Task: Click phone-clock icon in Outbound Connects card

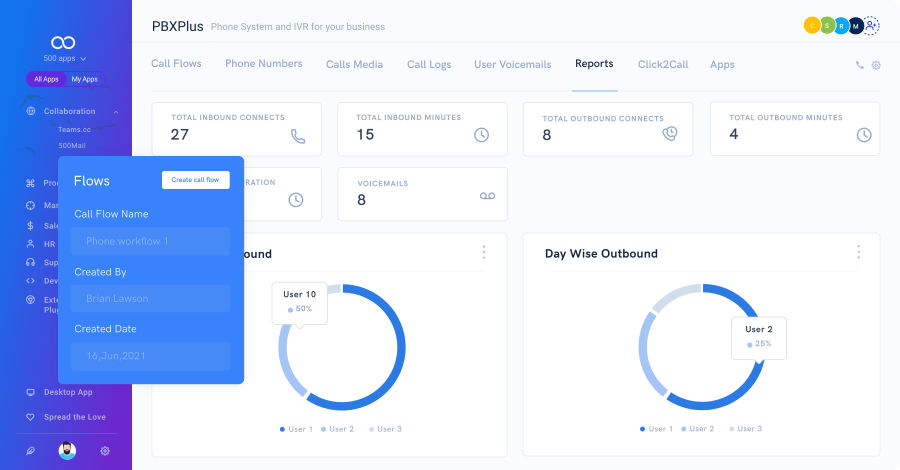Action: tap(669, 134)
